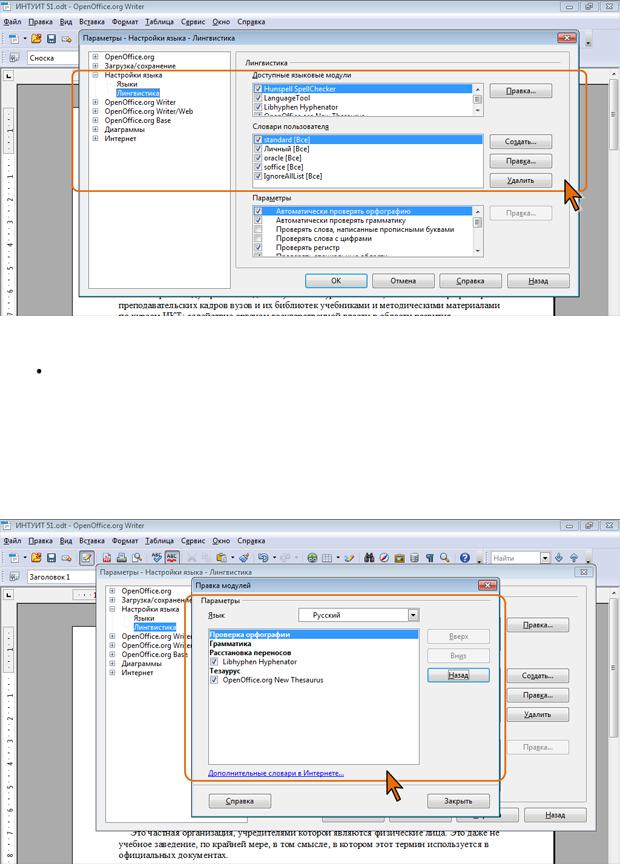Show Draw Functions using the pencil icon
This screenshot has width=620, height=864.
[348, 558]
